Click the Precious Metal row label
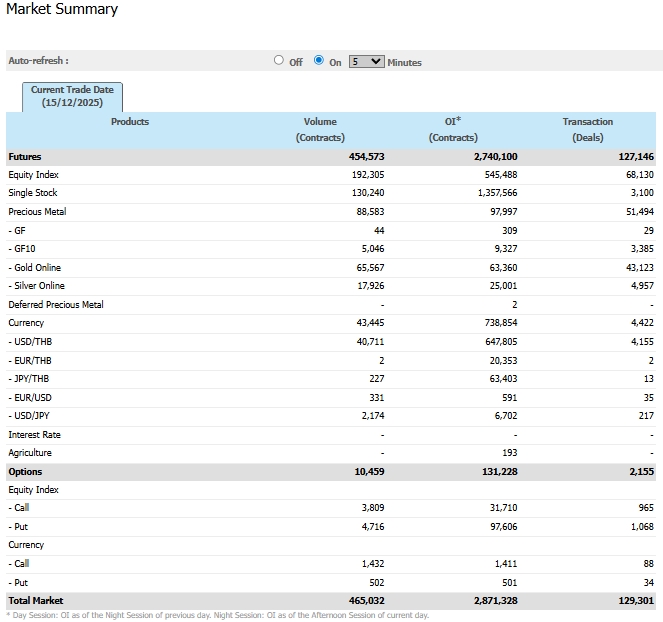The image size is (663, 622). 37,212
